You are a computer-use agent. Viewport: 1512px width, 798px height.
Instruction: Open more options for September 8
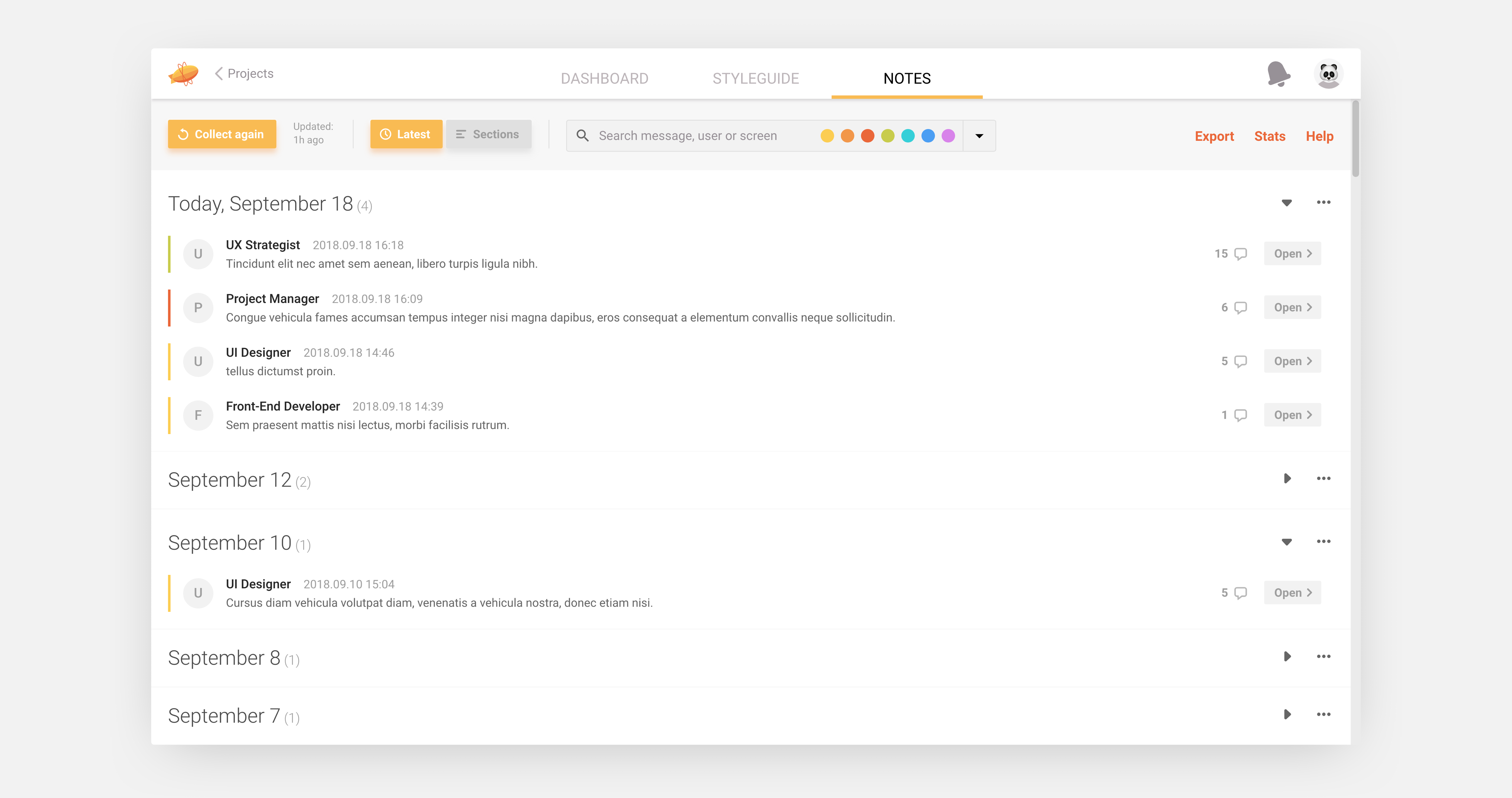tap(1324, 657)
